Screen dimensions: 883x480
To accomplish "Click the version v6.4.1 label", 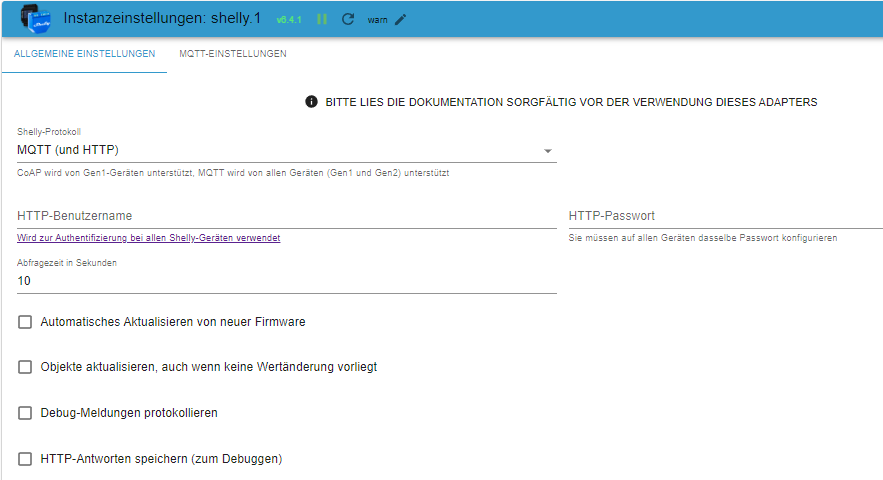I will pos(289,20).
